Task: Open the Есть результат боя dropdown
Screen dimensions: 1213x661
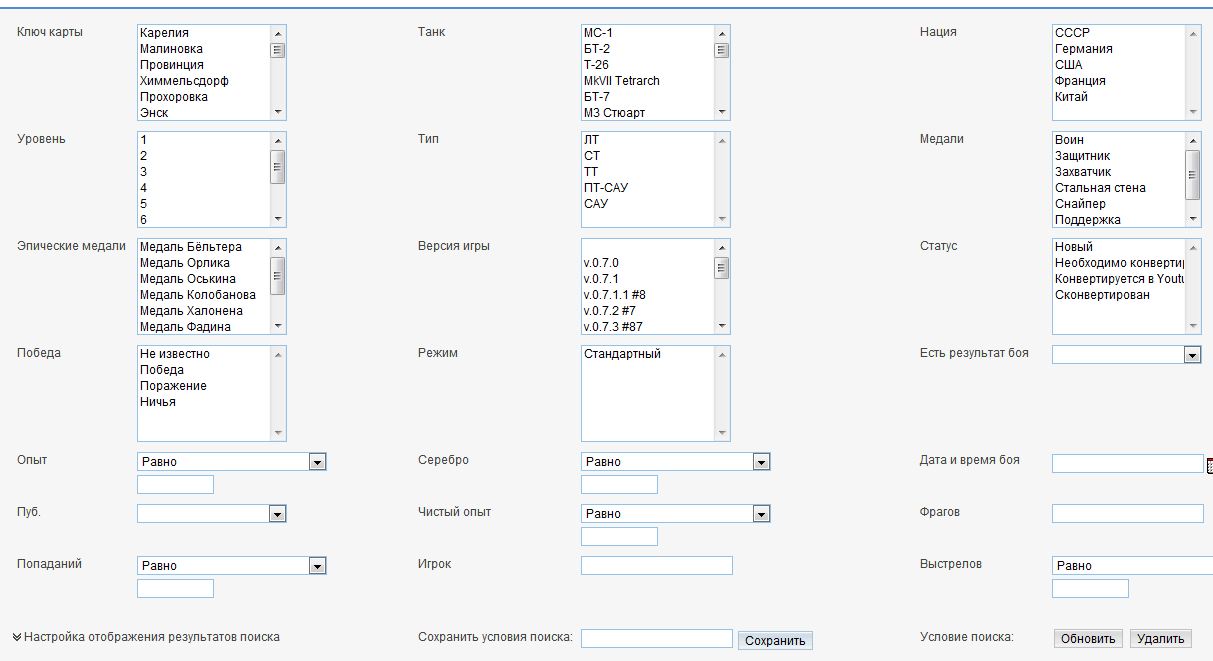Action: click(1191, 355)
